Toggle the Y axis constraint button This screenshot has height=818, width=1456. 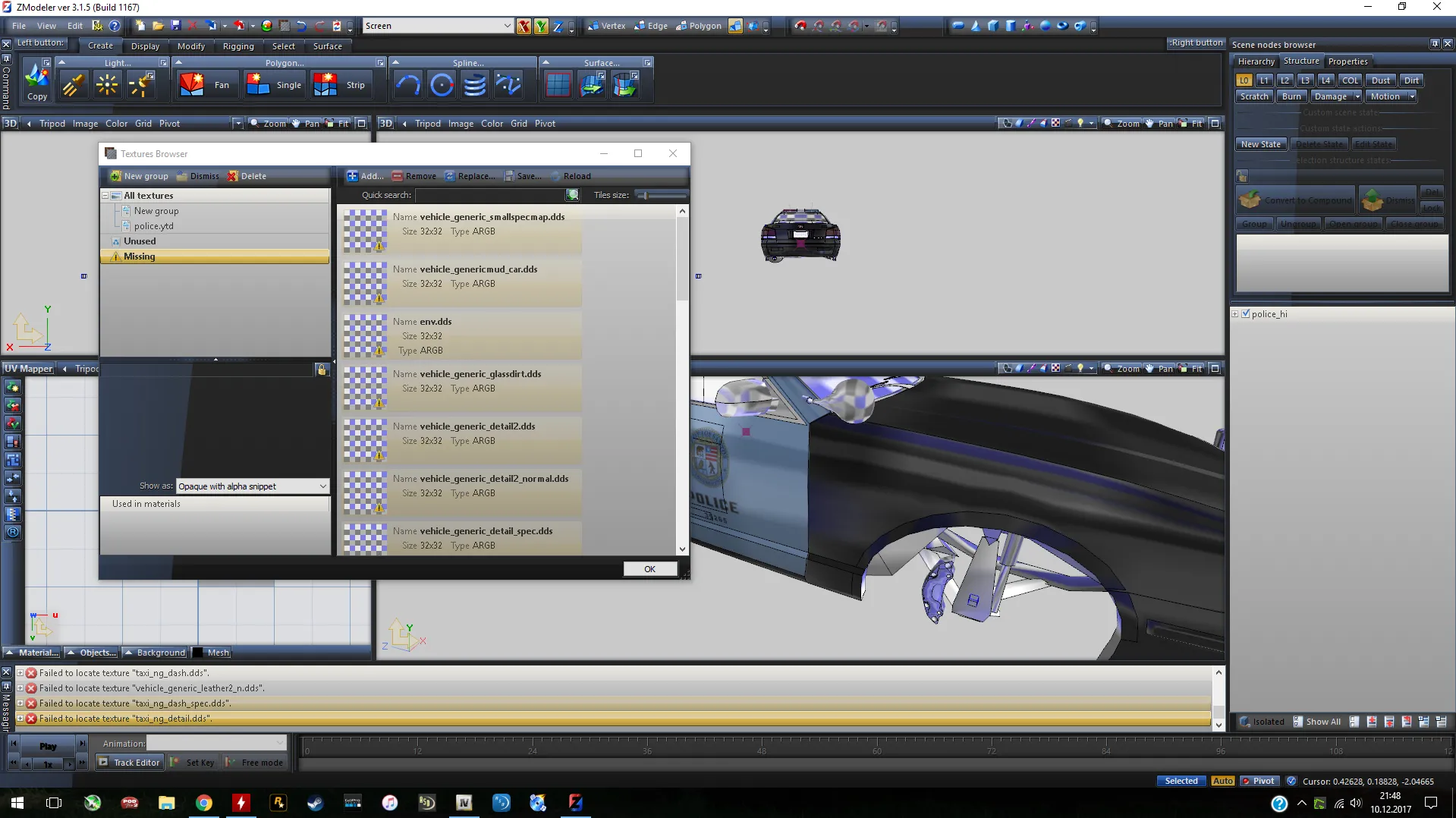click(541, 26)
